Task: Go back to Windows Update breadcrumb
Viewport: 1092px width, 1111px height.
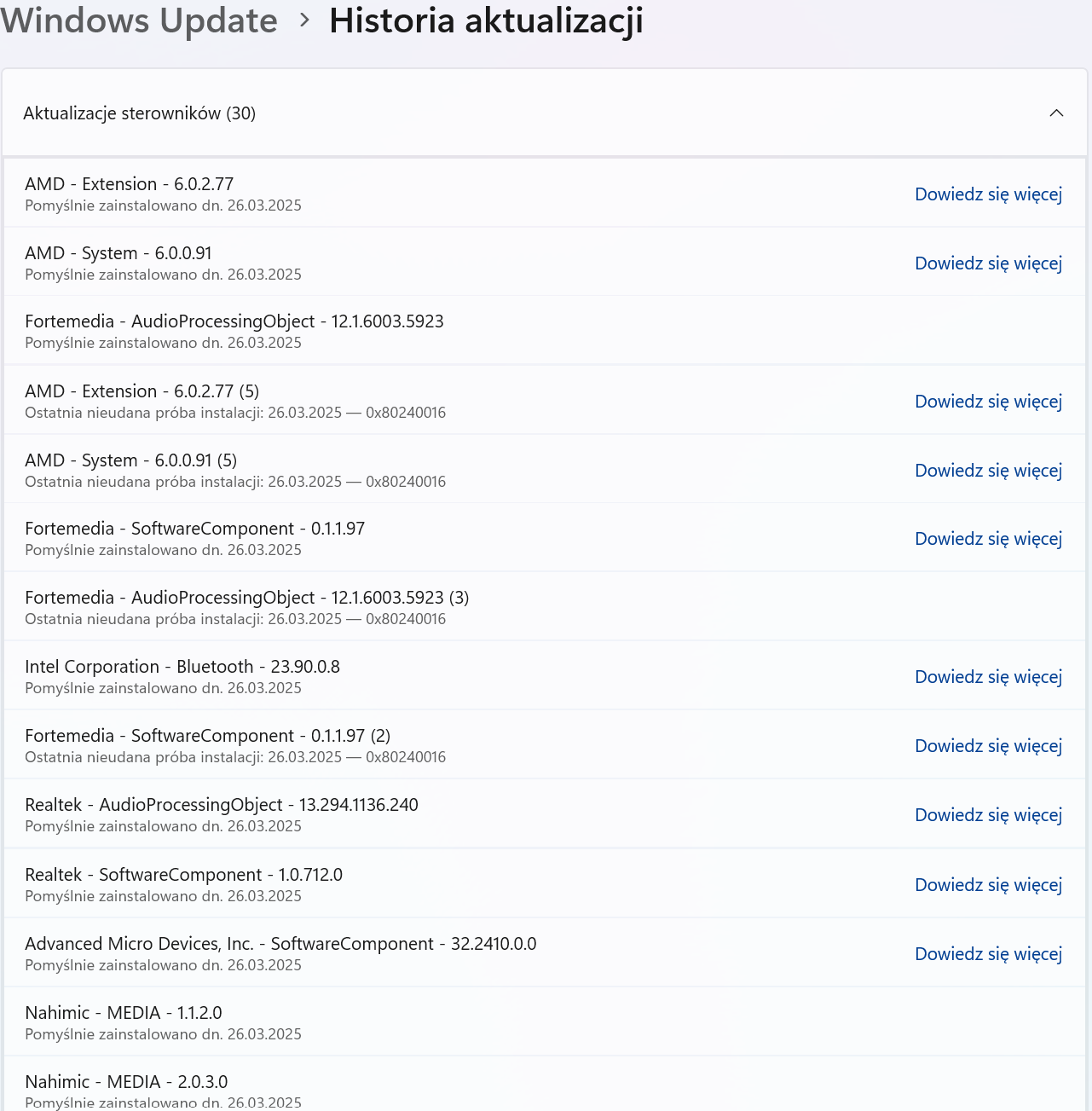Action: coord(139,20)
